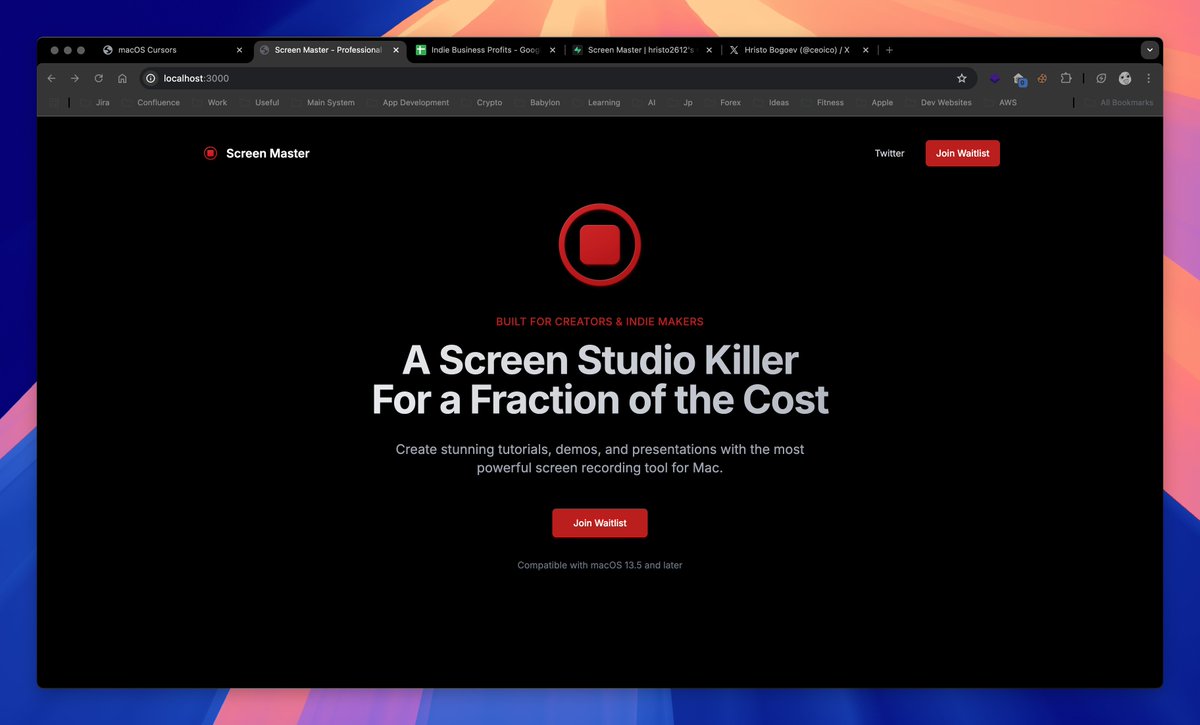The image size is (1200, 725).
Task: Open the Work bookmarks folder
Action: pyautogui.click(x=209, y=102)
